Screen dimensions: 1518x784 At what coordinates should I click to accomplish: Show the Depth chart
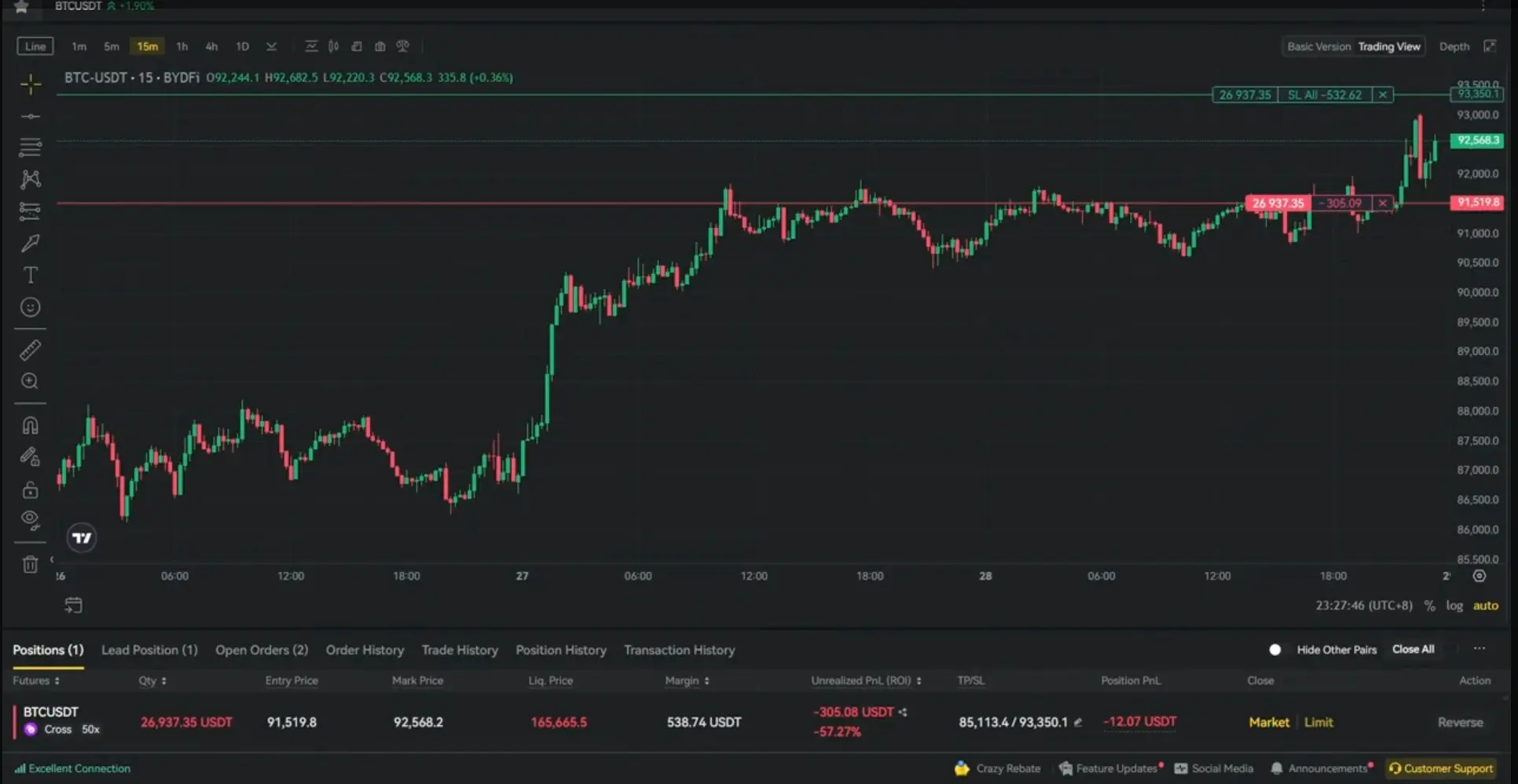pyautogui.click(x=1454, y=46)
